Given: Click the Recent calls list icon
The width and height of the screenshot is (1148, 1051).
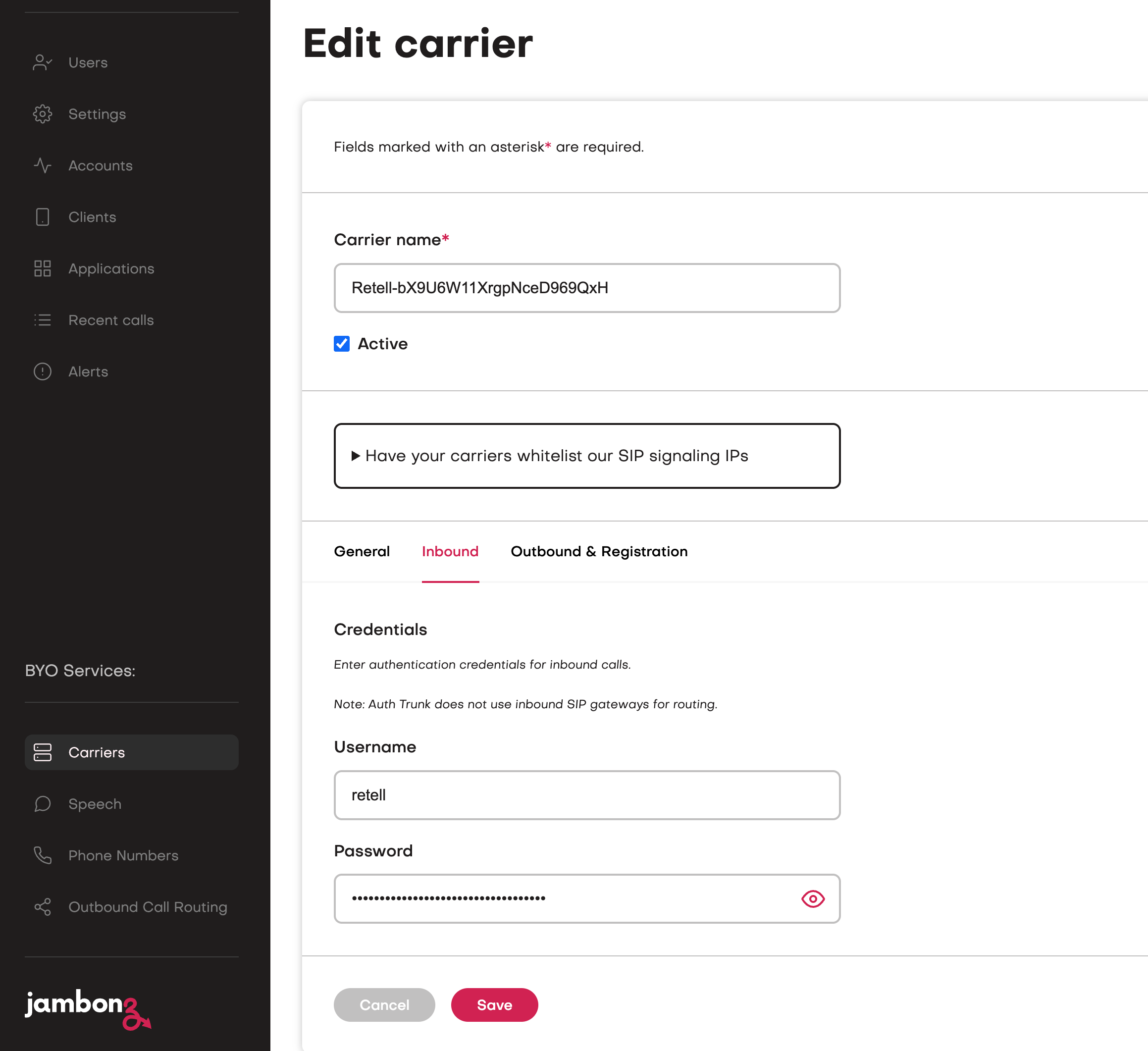Looking at the screenshot, I should click(43, 320).
